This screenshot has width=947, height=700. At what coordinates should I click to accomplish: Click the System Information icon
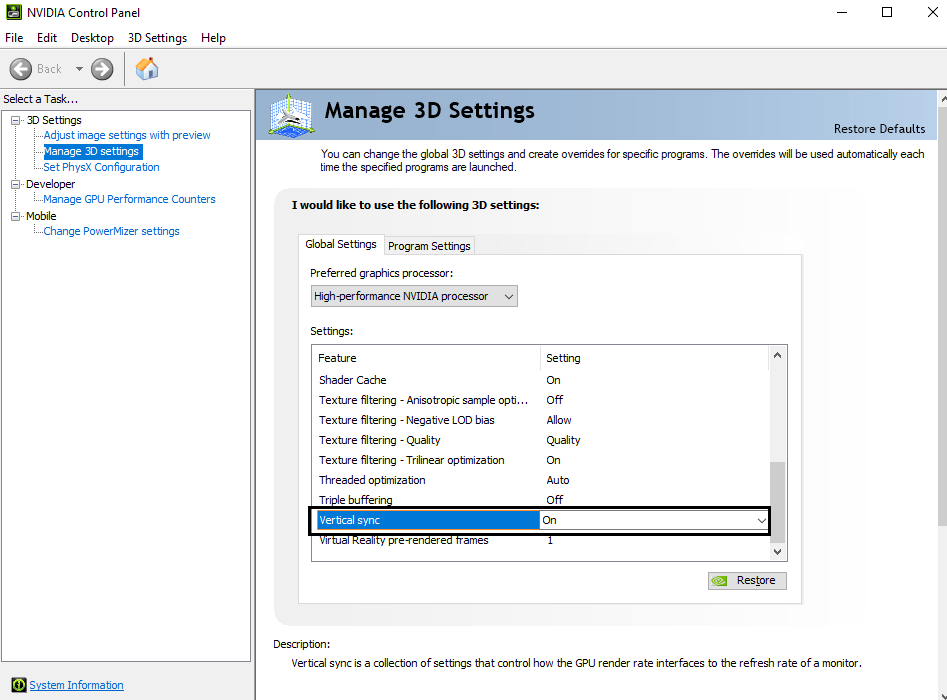point(19,685)
